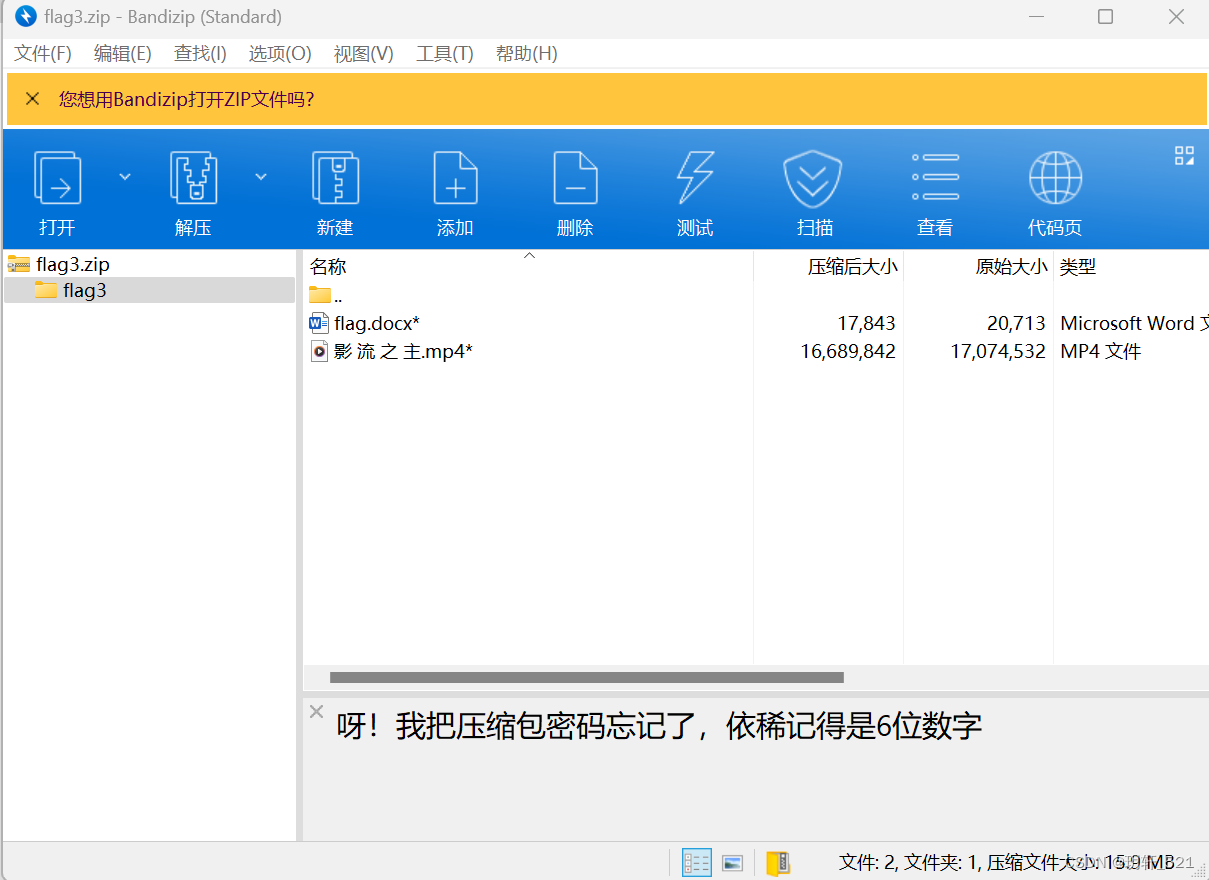Click compressed size 16,689,842 of the mp4
Viewport: 1209px width, 880px height.
[x=848, y=351]
